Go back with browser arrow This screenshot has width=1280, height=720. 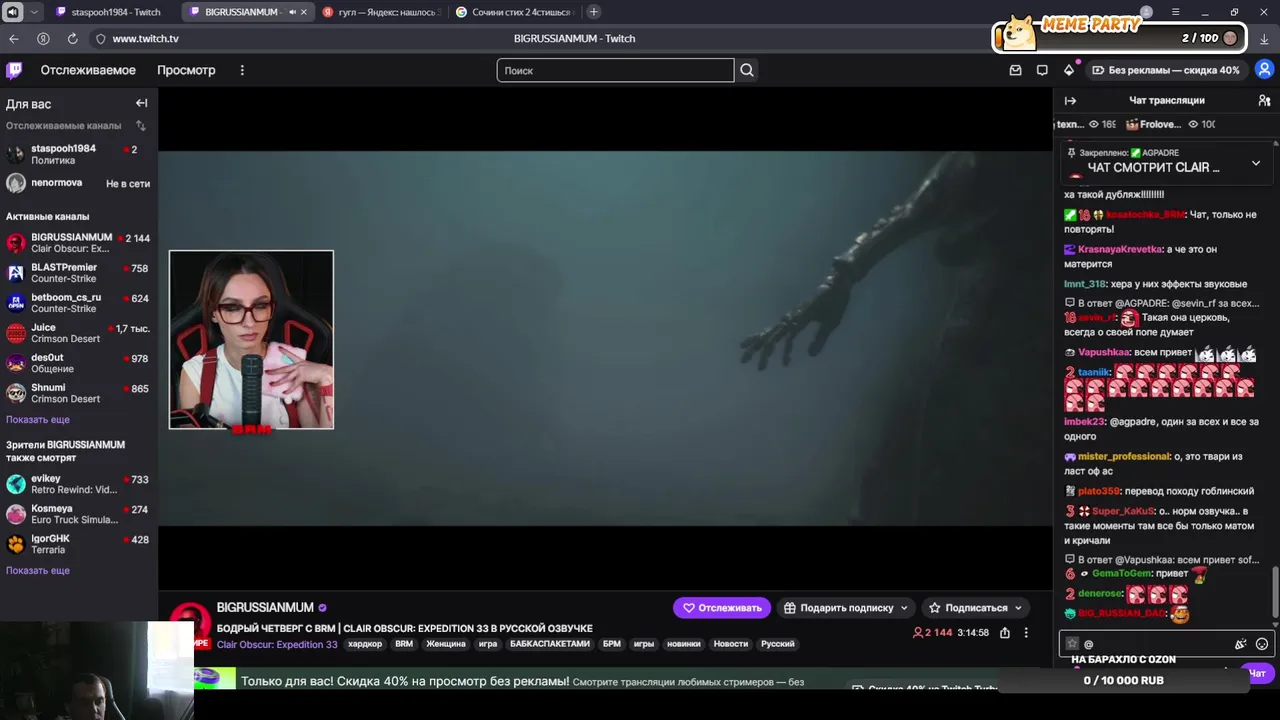[x=13, y=38]
